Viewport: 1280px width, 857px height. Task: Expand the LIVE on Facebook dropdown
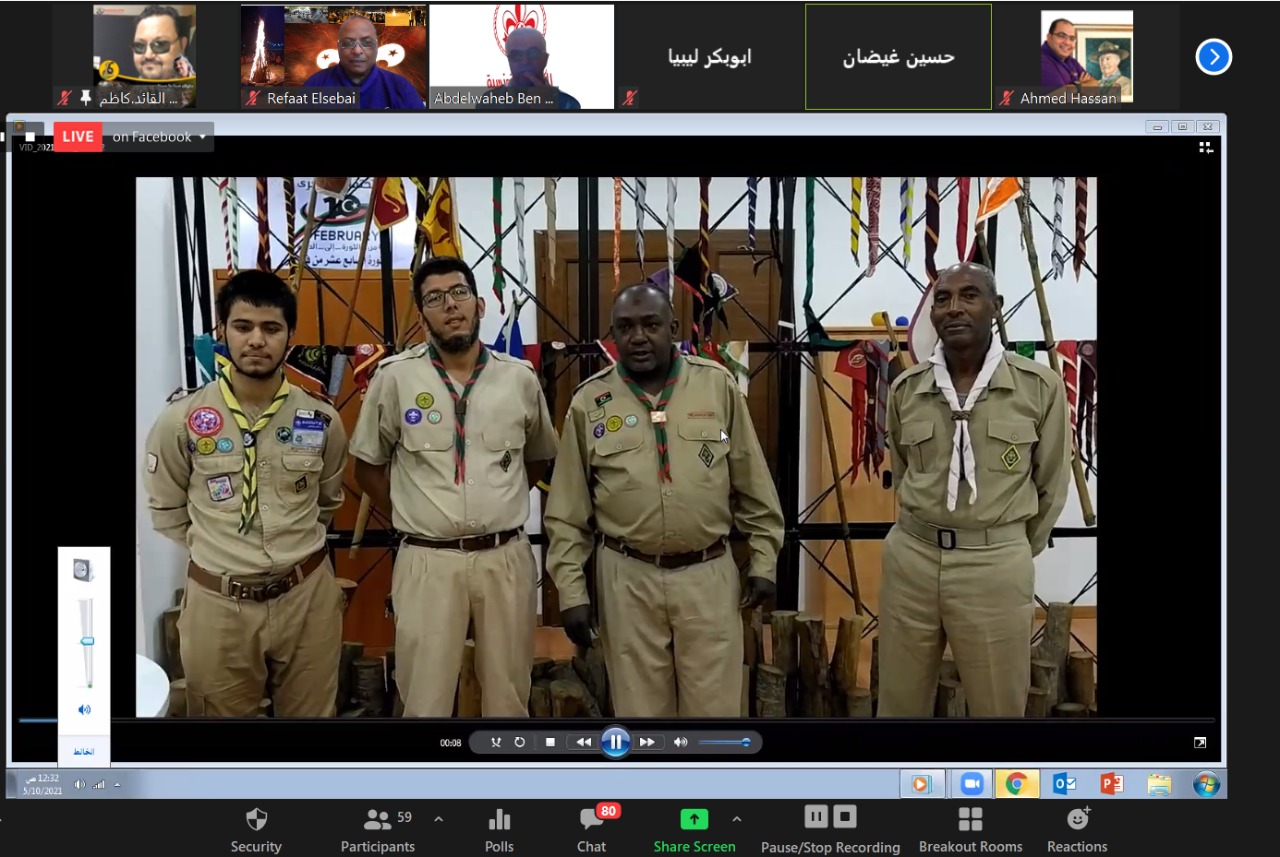(x=202, y=137)
